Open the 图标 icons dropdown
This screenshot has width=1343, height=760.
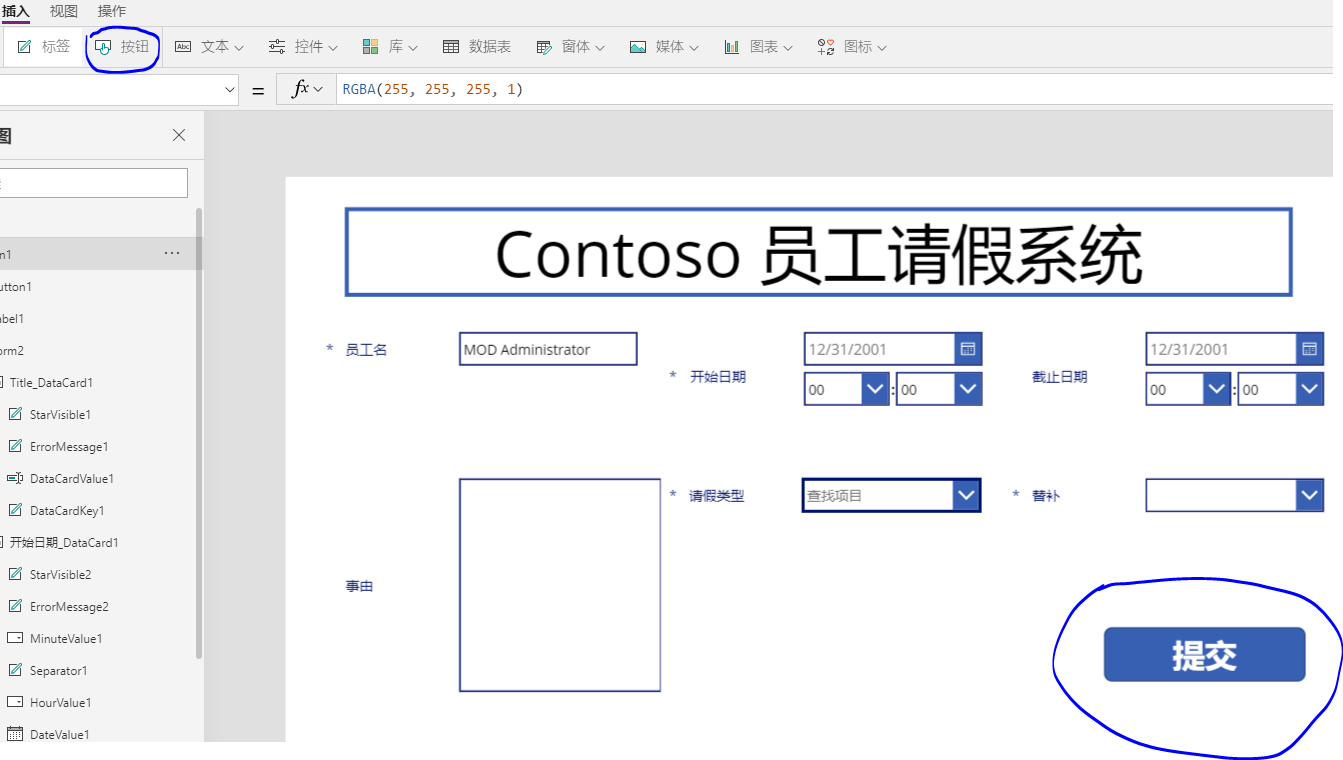[852, 47]
